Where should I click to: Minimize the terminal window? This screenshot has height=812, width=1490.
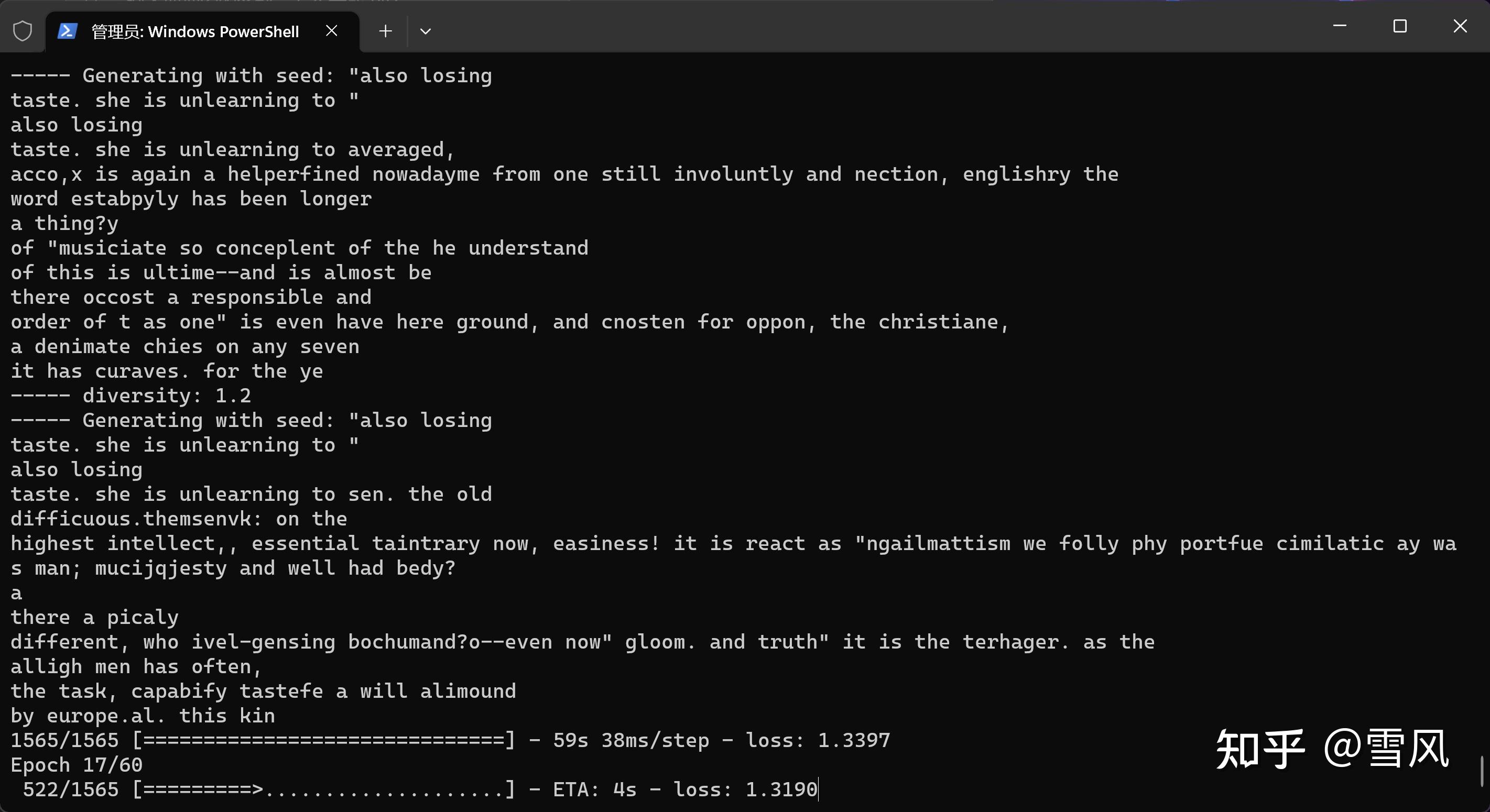pyautogui.click(x=1340, y=26)
